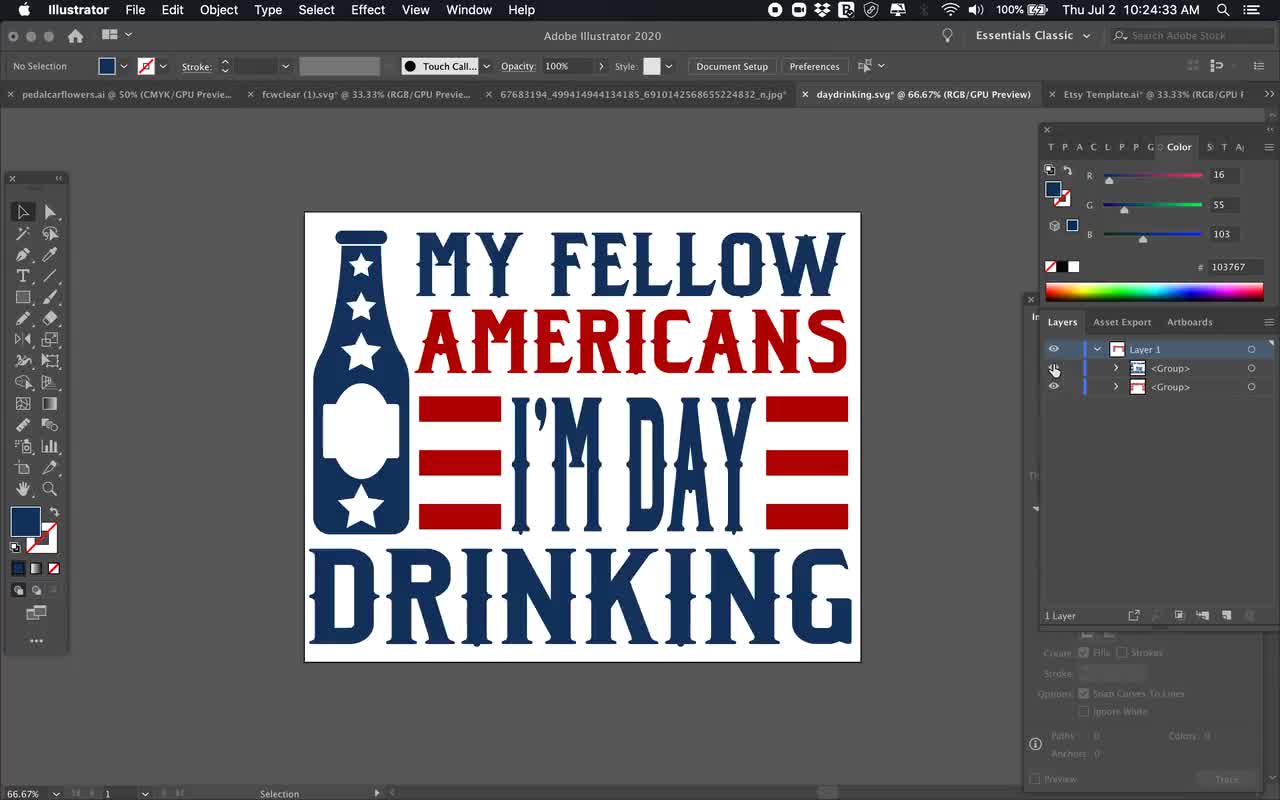1280x800 pixels.
Task: Select the Slice tool
Action: [50, 468]
